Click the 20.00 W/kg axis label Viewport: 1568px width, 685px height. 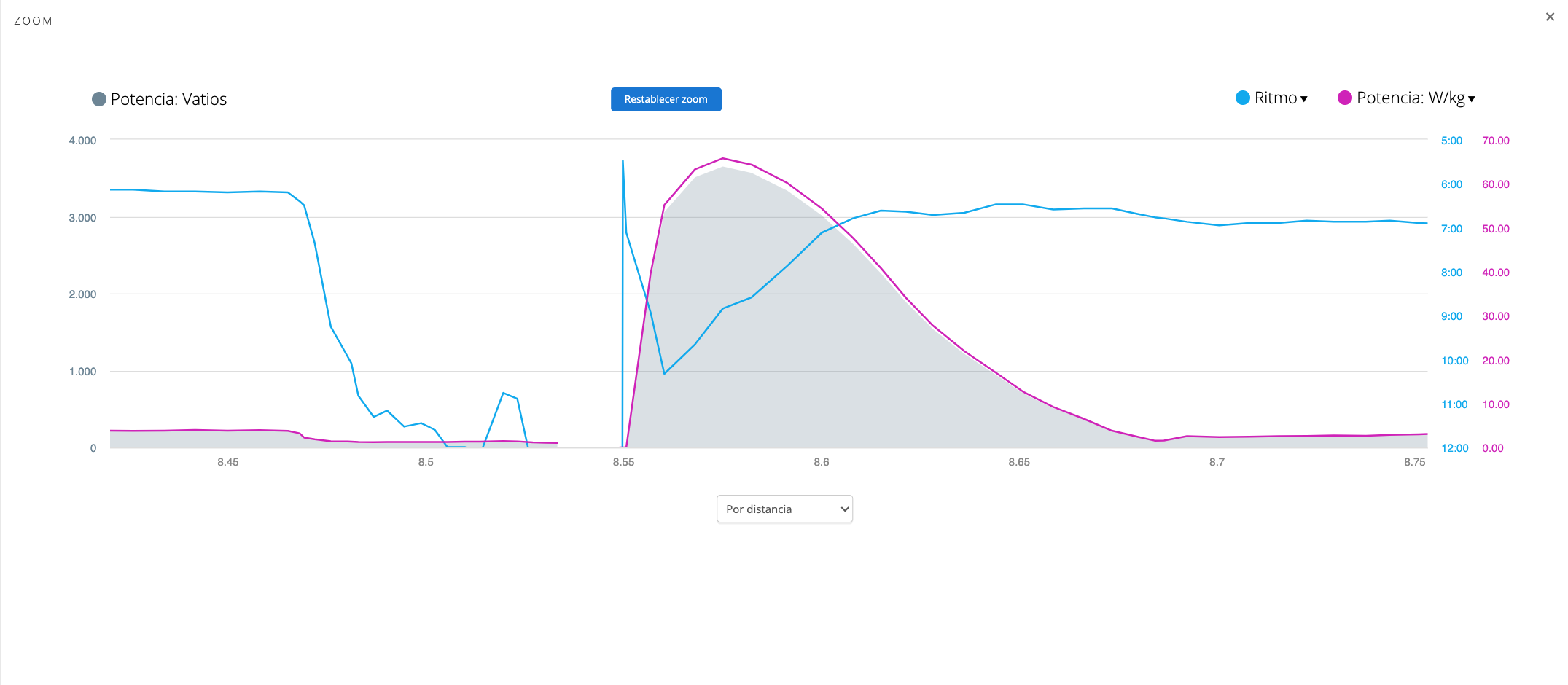click(x=1496, y=361)
